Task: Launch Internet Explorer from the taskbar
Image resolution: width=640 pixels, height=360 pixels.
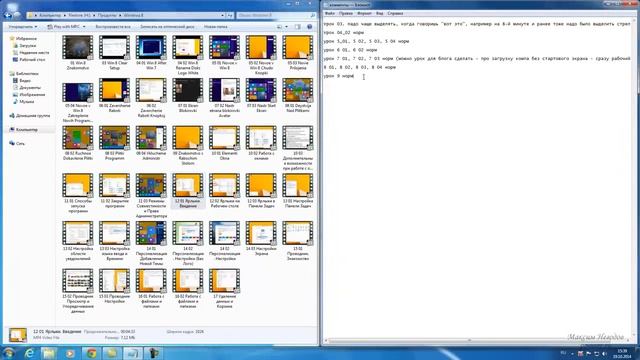Action: tap(29, 353)
